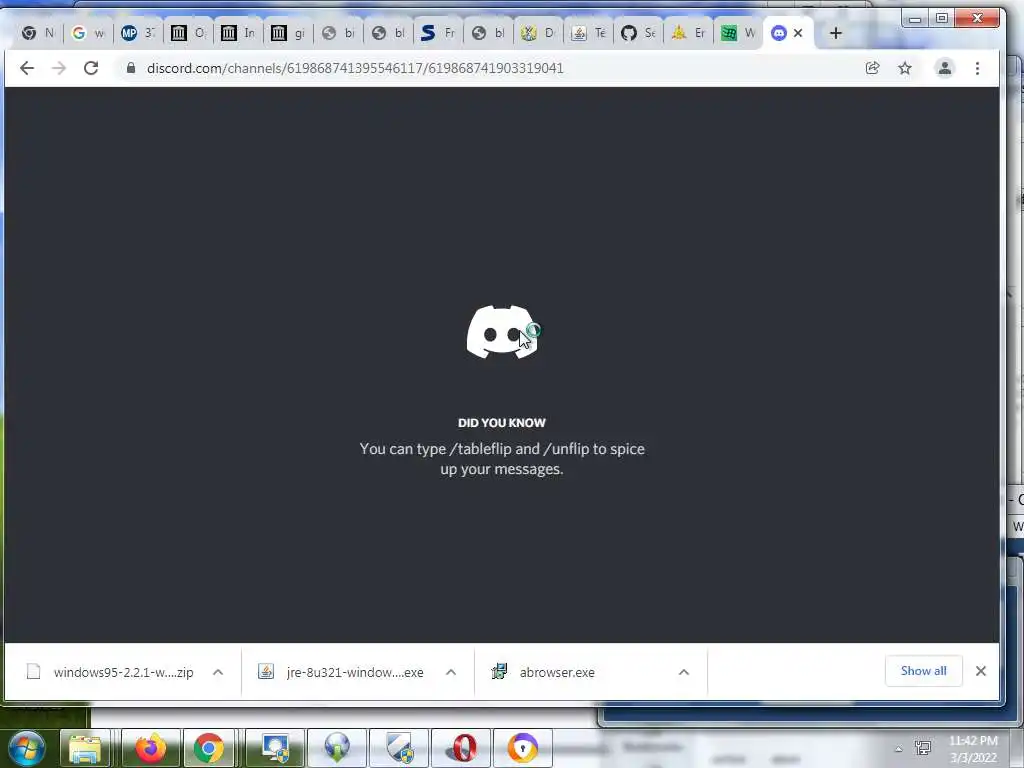Screen dimensions: 1024x768
Task: Open the Internet Archive tab labeled In
Action: [x=238, y=33]
